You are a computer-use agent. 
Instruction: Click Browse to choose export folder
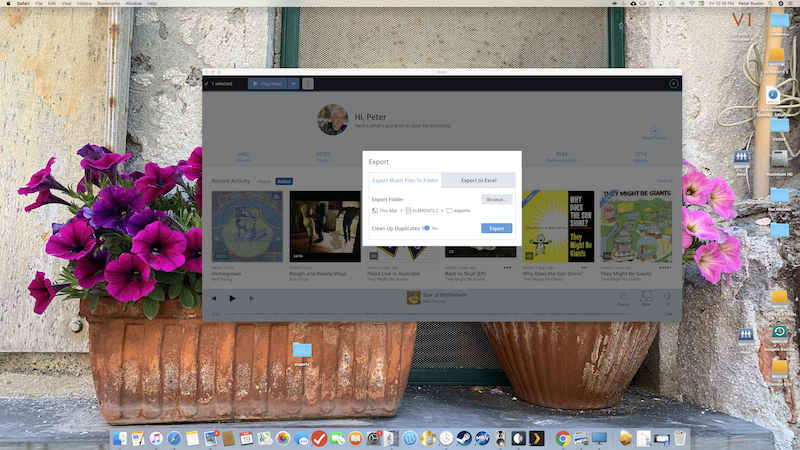(x=496, y=199)
